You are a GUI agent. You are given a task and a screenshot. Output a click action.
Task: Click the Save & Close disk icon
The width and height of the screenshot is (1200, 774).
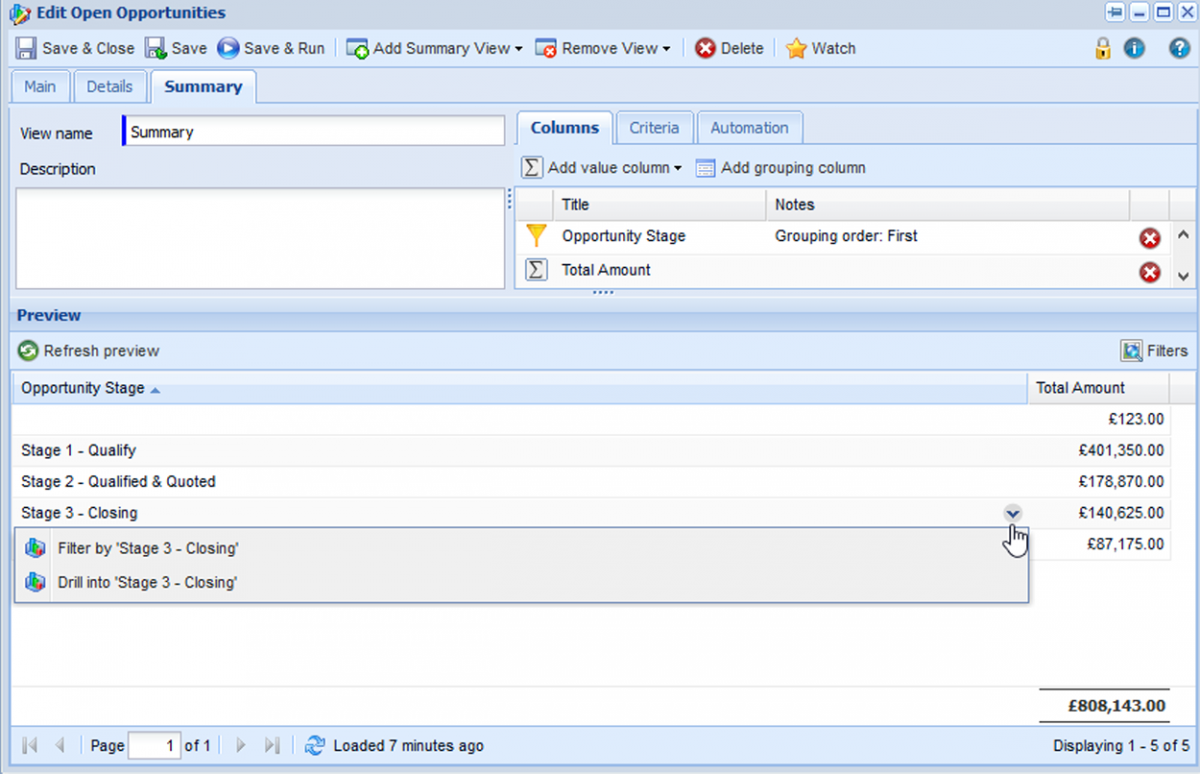pyautogui.click(x=27, y=48)
